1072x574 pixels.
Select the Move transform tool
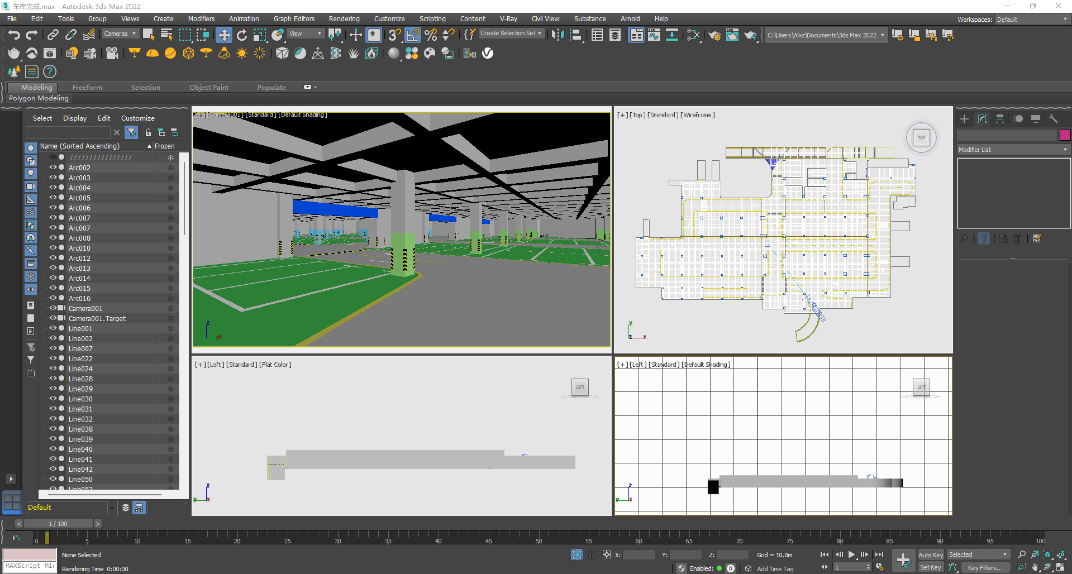[224, 34]
